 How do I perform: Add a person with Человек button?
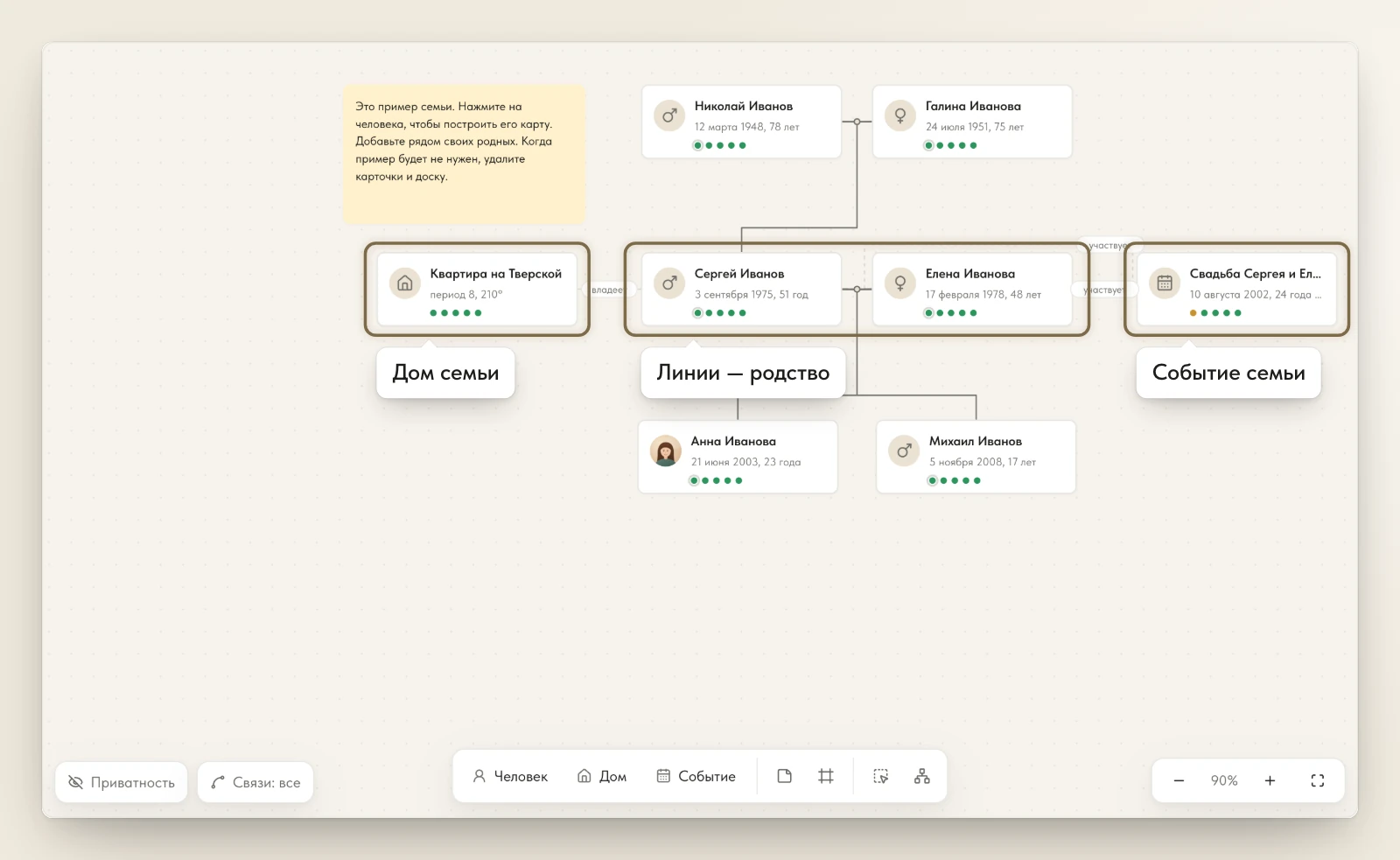(510, 776)
